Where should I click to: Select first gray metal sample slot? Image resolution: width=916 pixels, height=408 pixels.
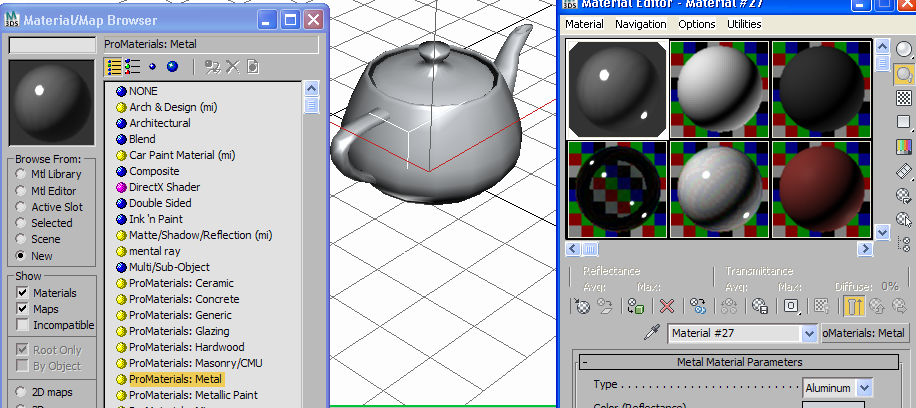pyautogui.click(x=617, y=89)
